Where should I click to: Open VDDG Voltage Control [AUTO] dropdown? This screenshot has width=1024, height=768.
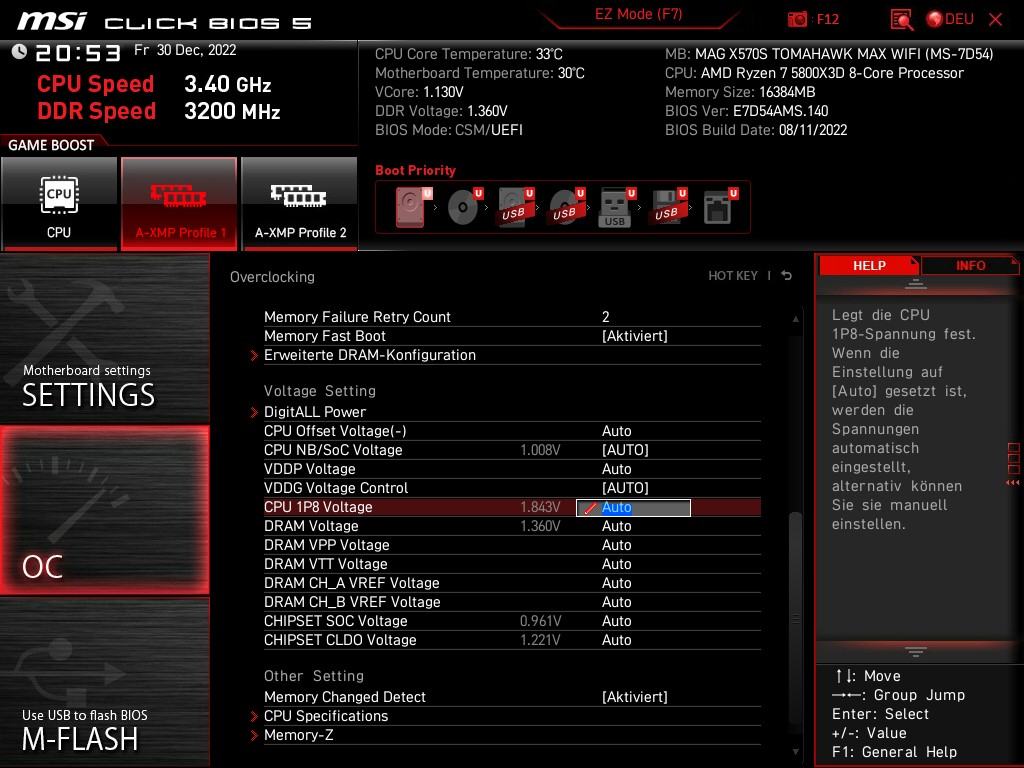coord(625,488)
